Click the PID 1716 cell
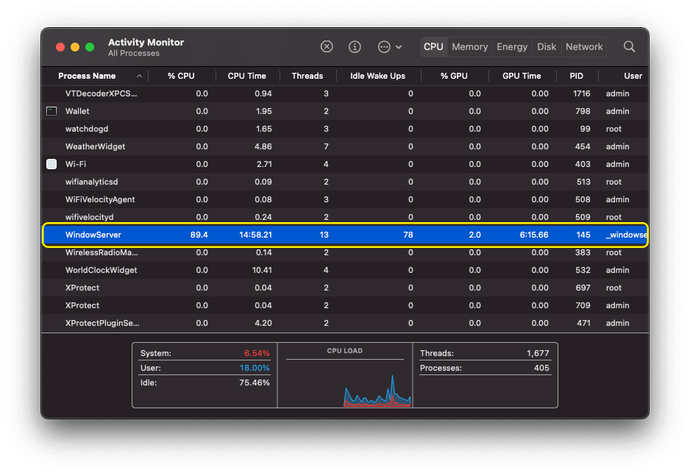Screen dimensions: 690x473 [581, 94]
